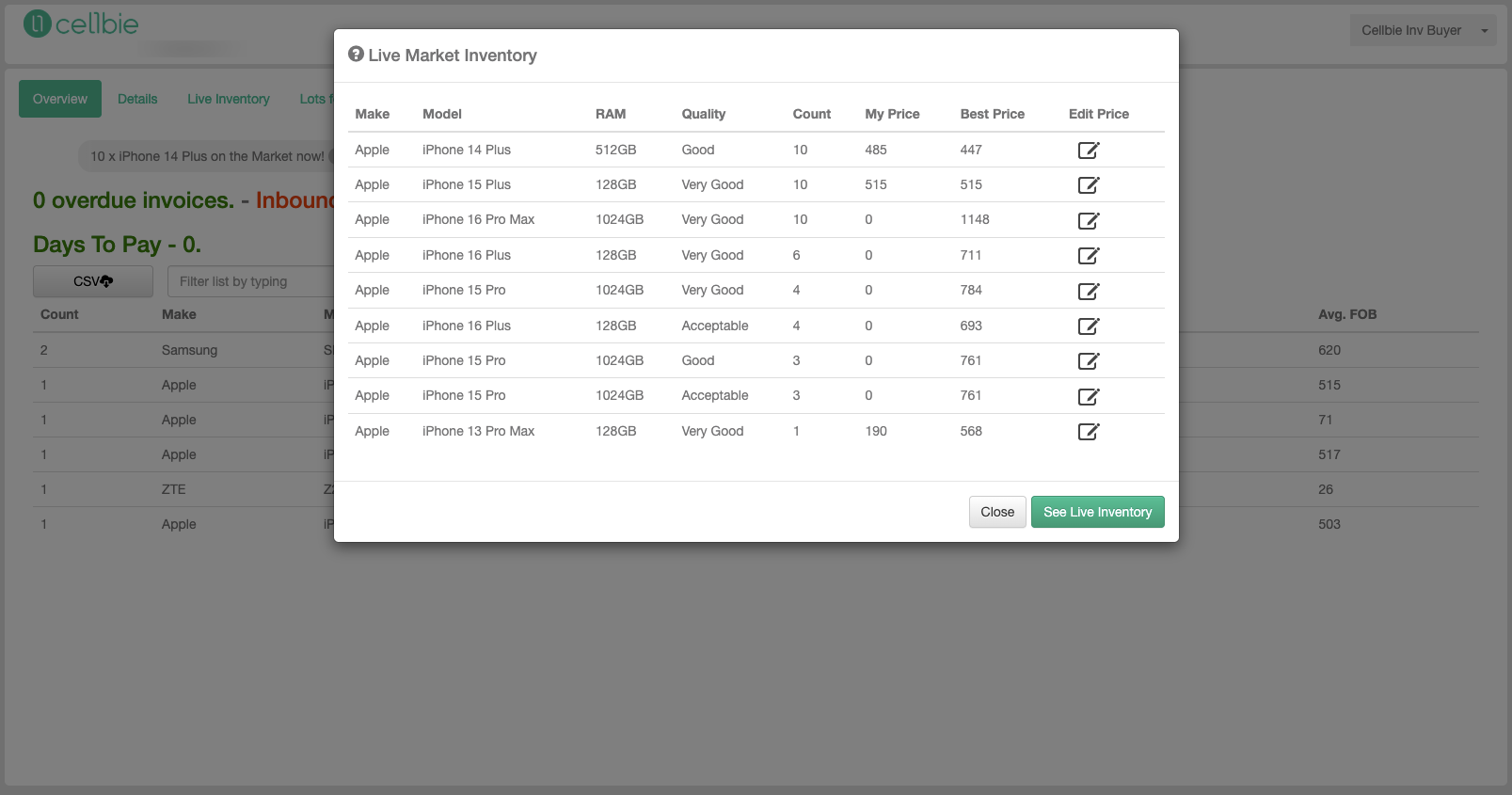Switch to the Overview tab
Screen dimensions: 1512x795
(60, 99)
